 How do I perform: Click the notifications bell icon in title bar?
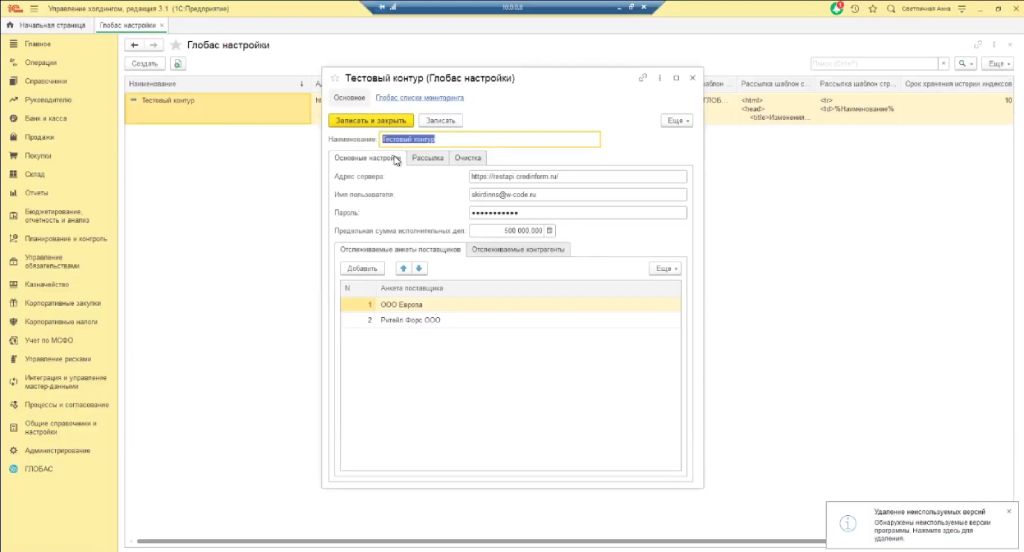click(x=837, y=8)
